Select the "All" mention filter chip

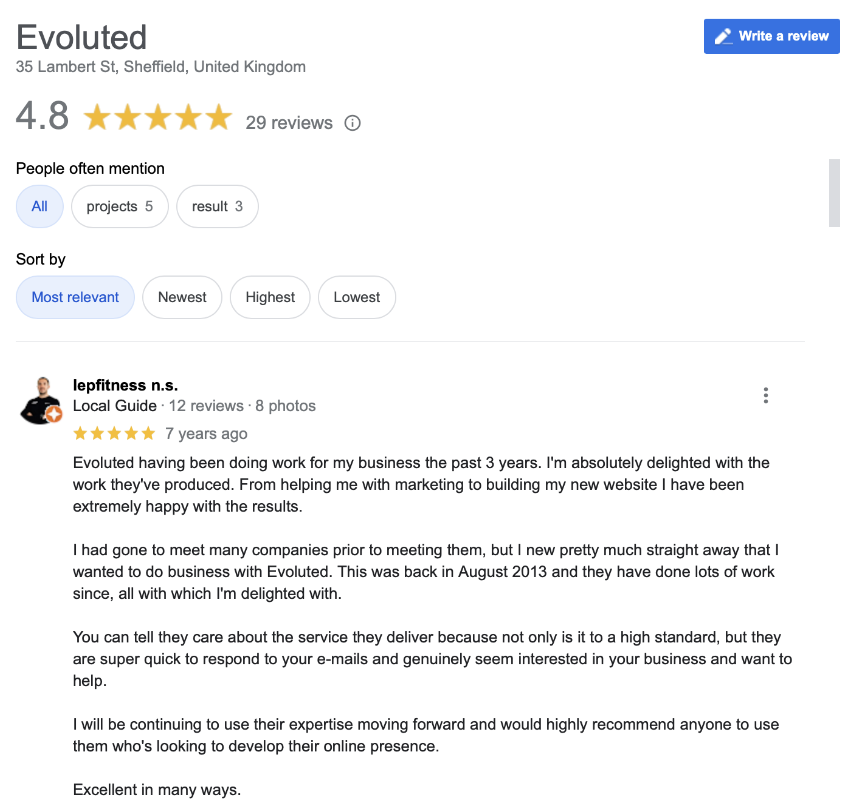(x=40, y=207)
